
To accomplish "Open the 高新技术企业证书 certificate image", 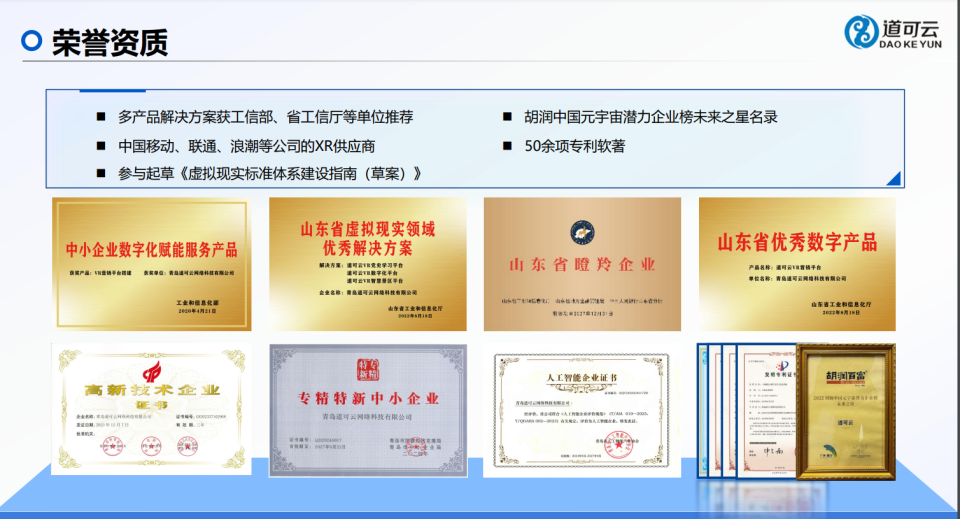I will click(151, 409).
